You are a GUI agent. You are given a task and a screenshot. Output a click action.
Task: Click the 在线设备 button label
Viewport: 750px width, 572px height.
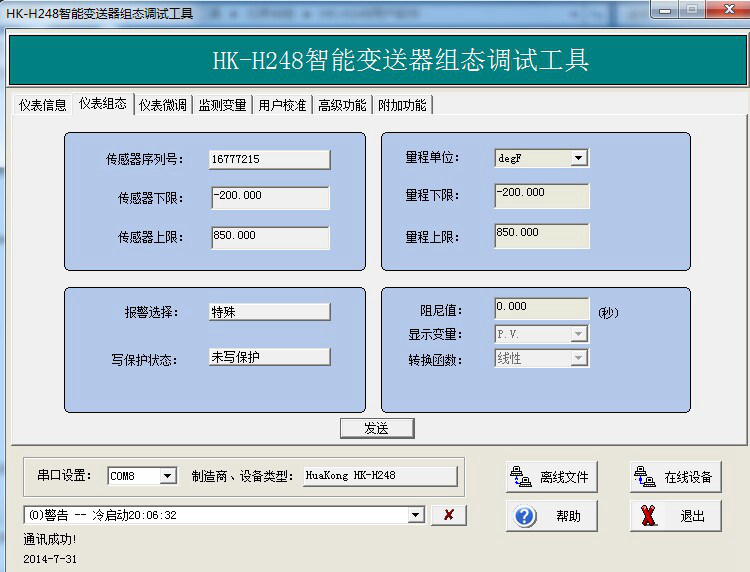688,477
